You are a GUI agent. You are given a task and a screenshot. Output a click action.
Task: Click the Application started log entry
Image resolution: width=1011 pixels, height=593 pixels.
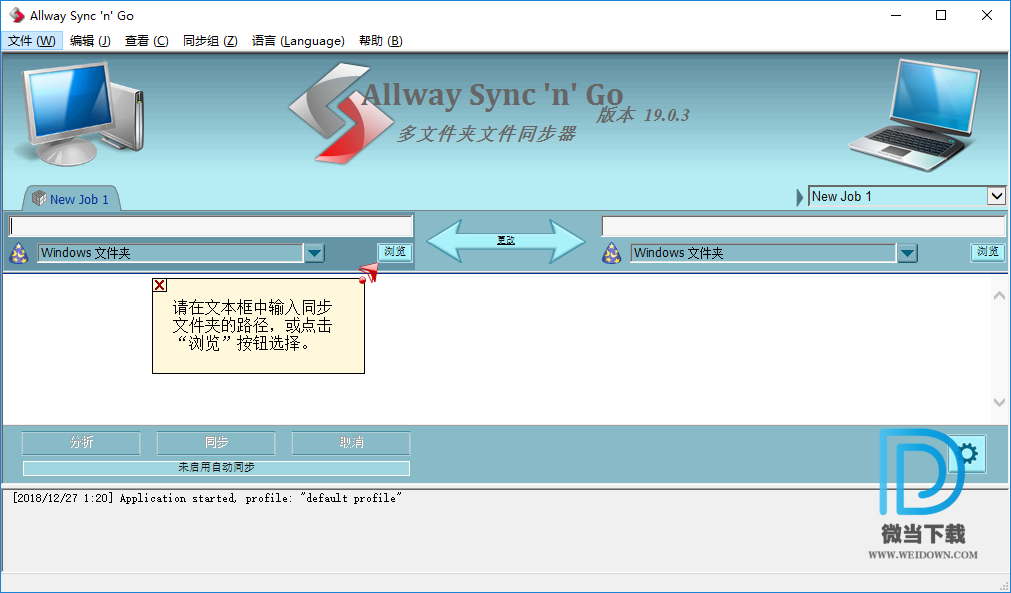pyautogui.click(x=206, y=498)
